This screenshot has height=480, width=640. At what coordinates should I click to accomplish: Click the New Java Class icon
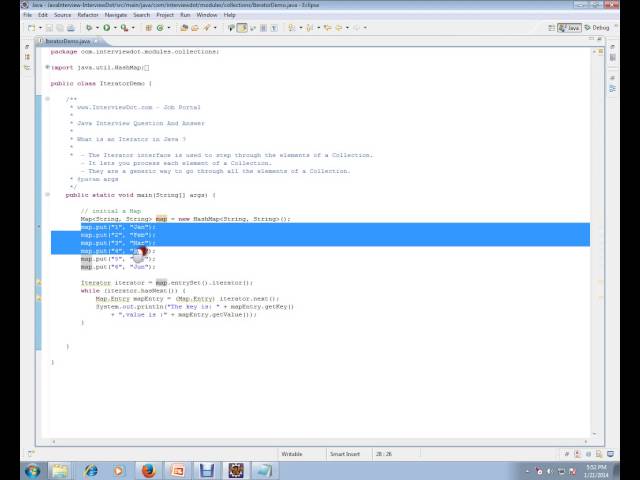(x=160, y=28)
